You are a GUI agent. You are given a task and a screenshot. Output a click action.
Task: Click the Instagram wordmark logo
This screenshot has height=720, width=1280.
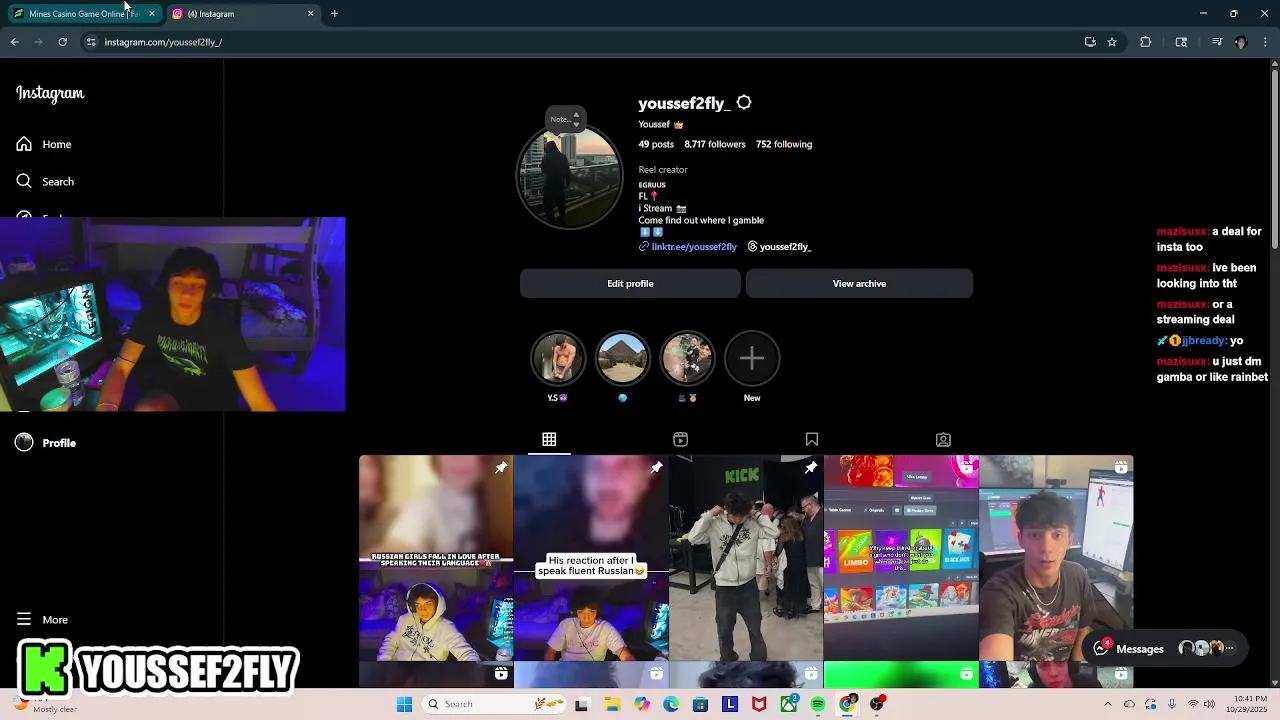[x=50, y=93]
